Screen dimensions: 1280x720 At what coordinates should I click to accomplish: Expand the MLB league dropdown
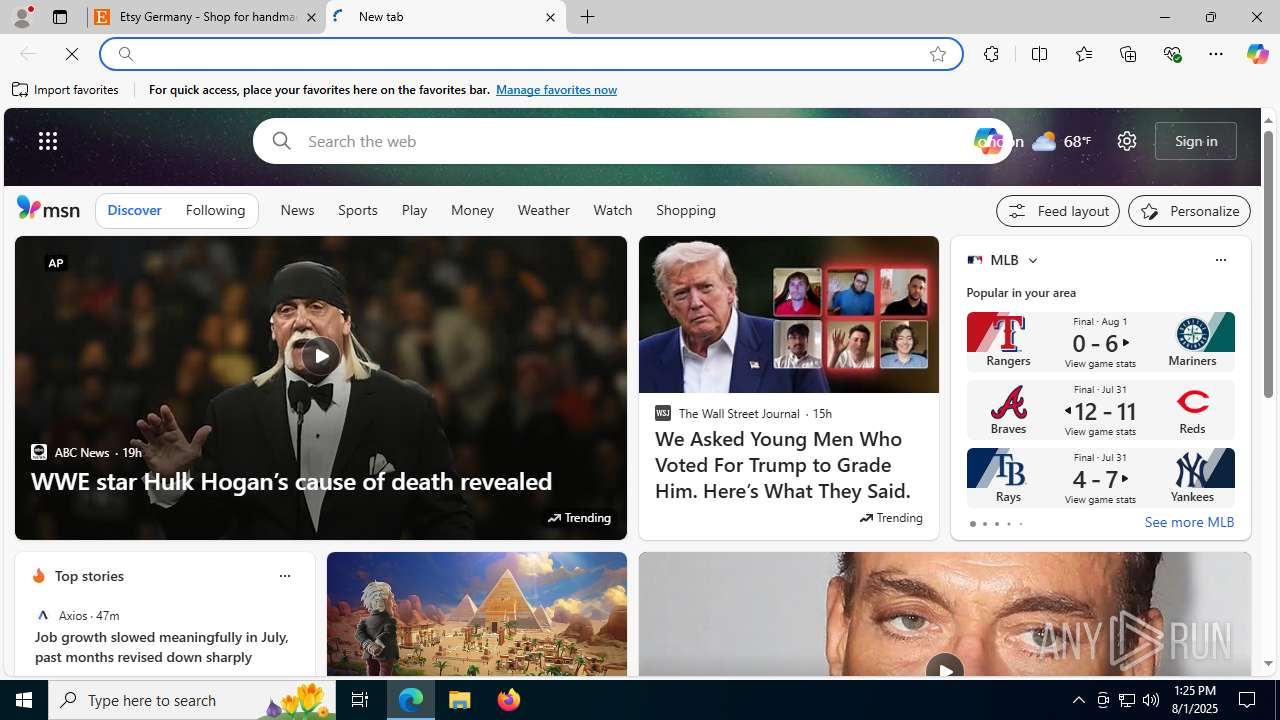[1032, 260]
